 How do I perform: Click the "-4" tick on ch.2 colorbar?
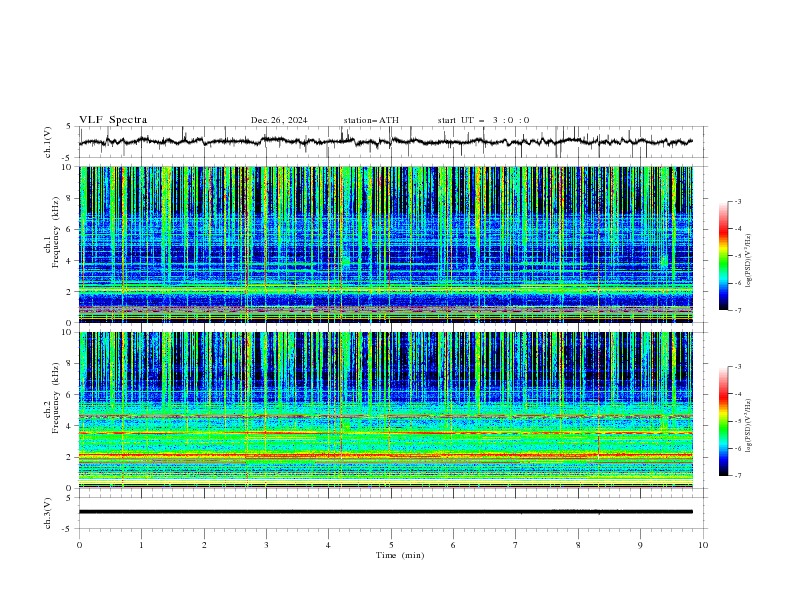click(x=737, y=394)
